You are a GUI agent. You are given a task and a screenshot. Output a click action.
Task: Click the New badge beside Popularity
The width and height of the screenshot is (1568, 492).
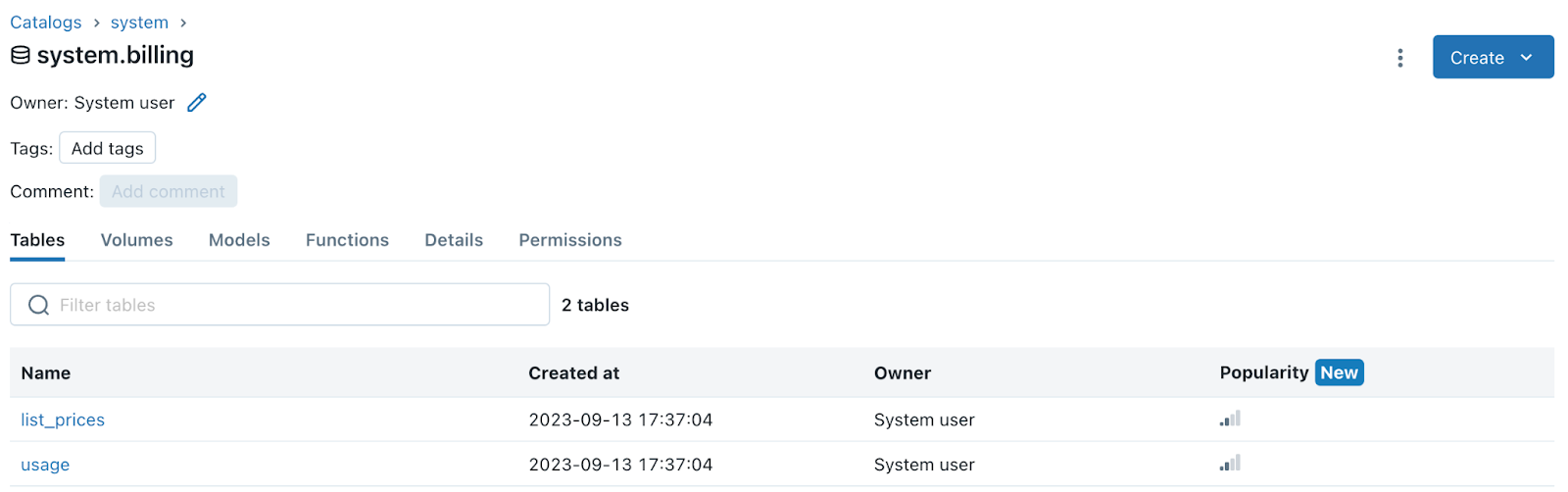(x=1339, y=372)
